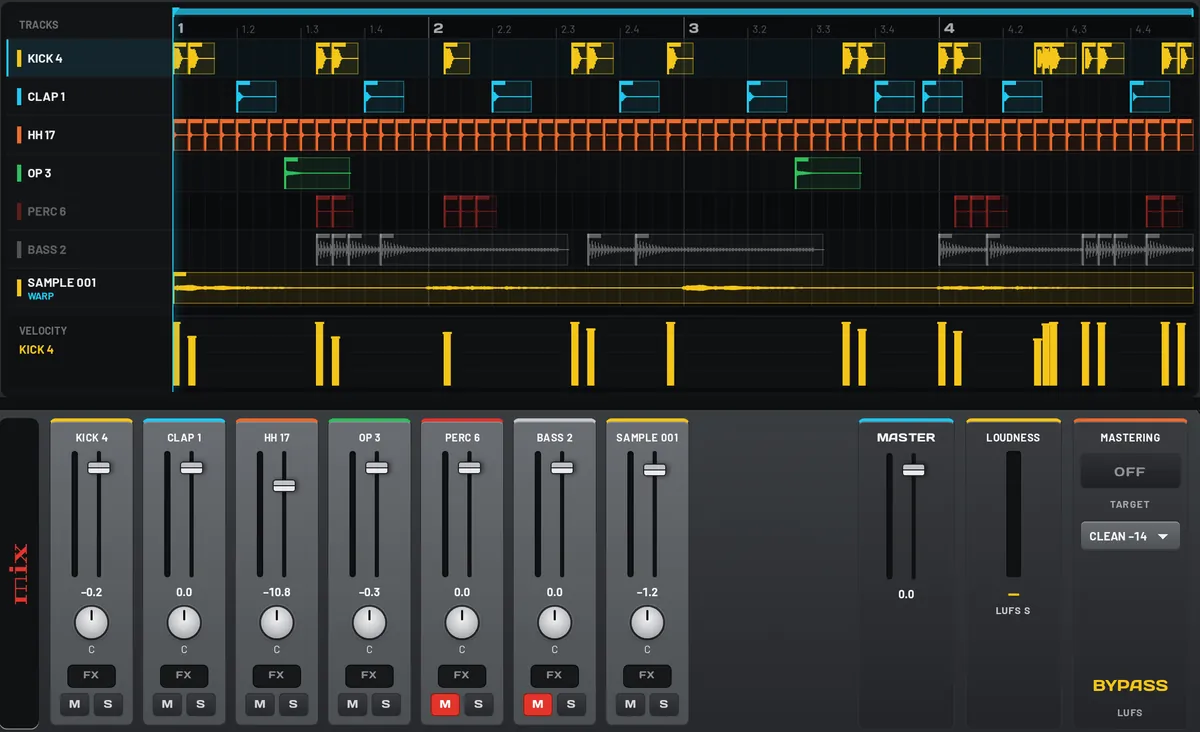Click the vertical mix panel label
The height and width of the screenshot is (732, 1200).
pos(20,573)
